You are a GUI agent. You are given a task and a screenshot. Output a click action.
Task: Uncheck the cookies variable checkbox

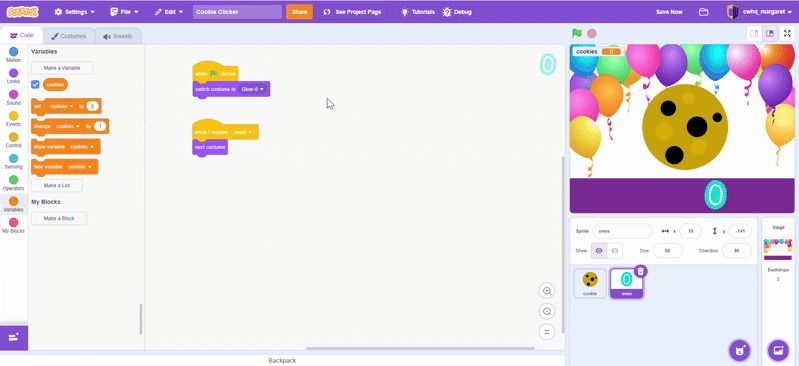pos(35,85)
